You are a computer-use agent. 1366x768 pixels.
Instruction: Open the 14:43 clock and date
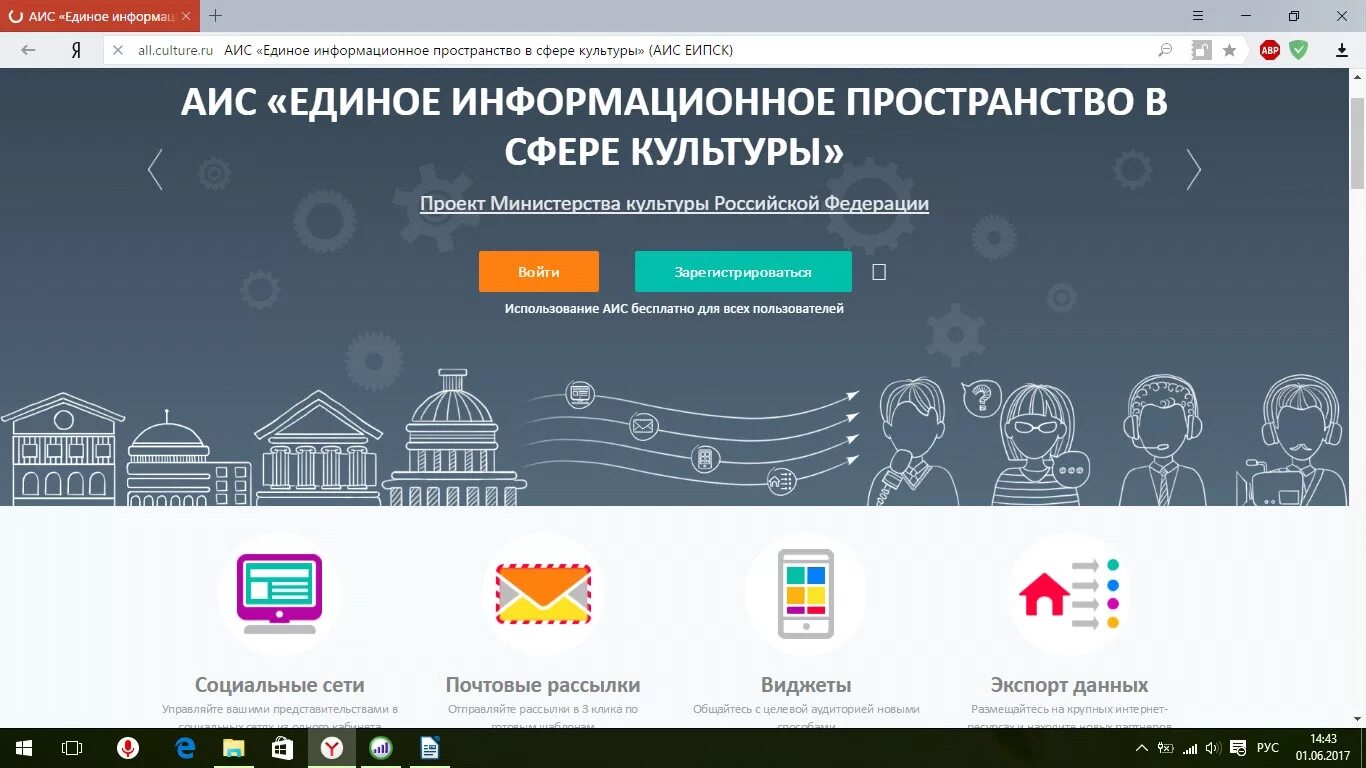click(x=1323, y=748)
